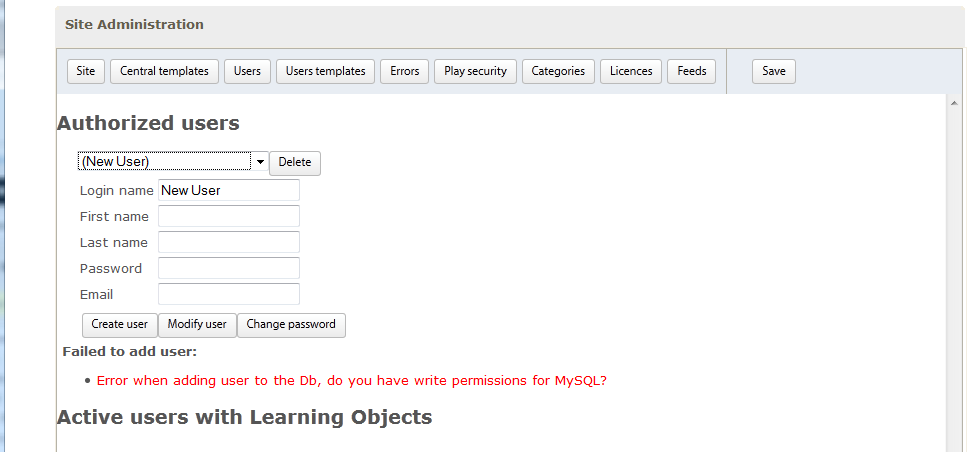This screenshot has width=970, height=452.
Task: Go to the Categories tab
Action: click(558, 71)
